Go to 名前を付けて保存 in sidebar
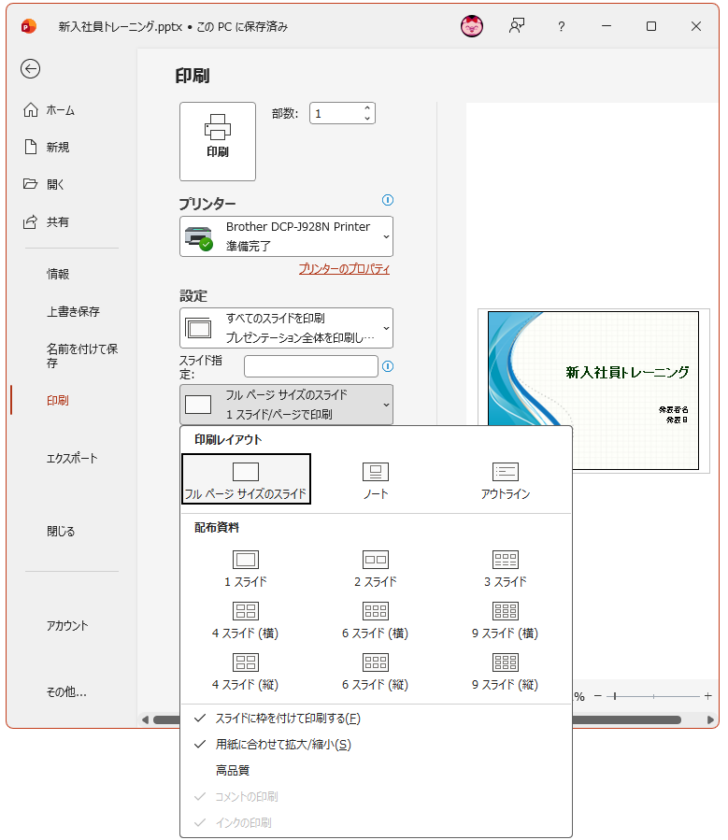This screenshot has width=728, height=840. [x=80, y=356]
